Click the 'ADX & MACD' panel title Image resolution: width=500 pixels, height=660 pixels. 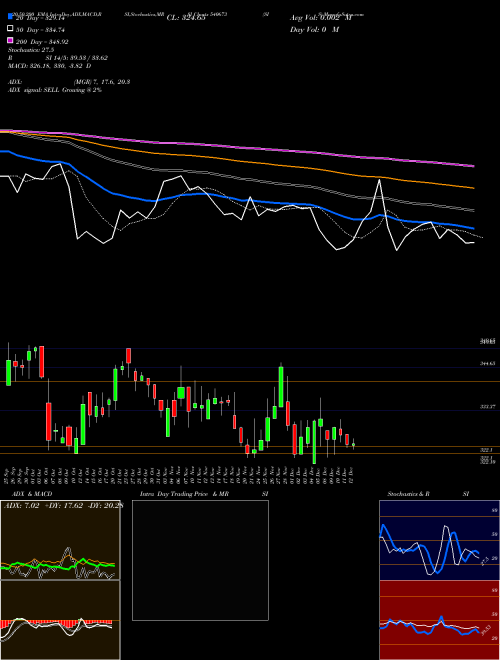(32, 494)
